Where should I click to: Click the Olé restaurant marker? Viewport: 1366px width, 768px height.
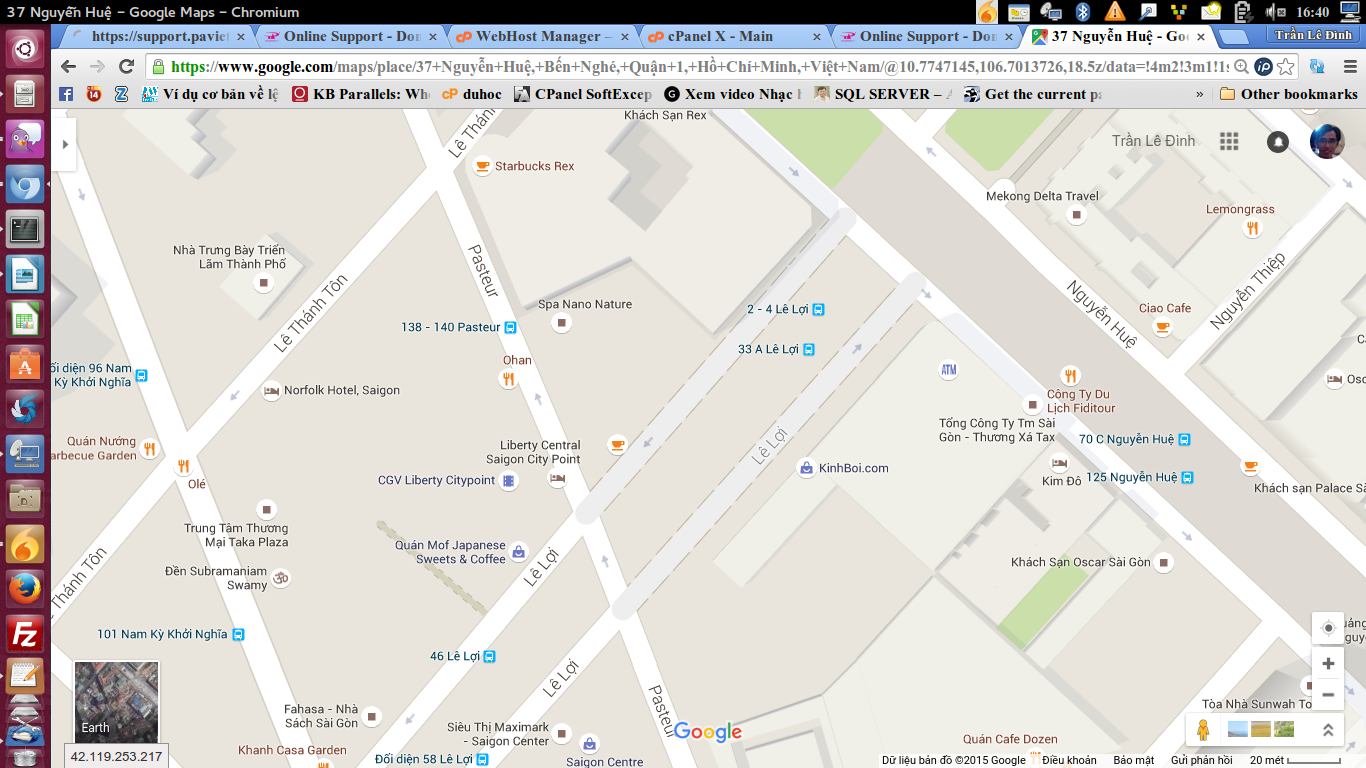[x=184, y=466]
